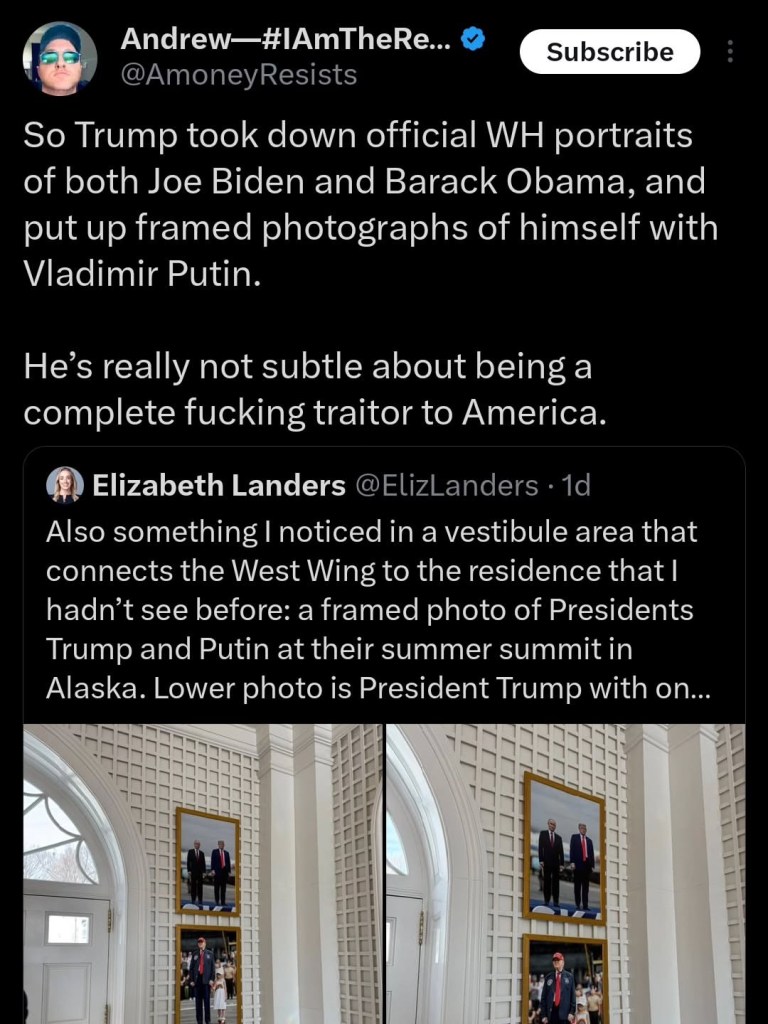Click the top framed picture in right photo
Image resolution: width=768 pixels, height=1024 pixels.
(x=564, y=847)
